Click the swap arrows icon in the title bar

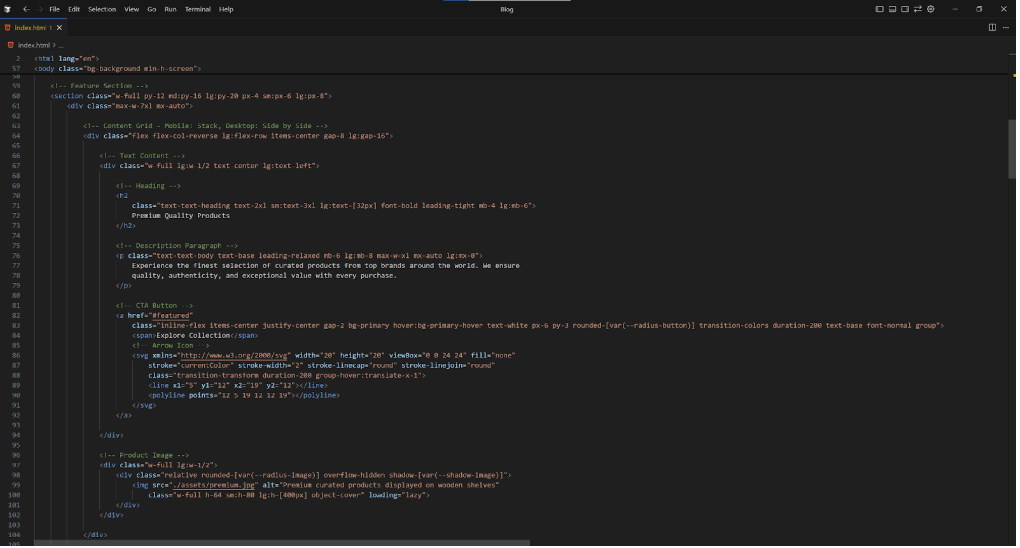click(x=917, y=9)
